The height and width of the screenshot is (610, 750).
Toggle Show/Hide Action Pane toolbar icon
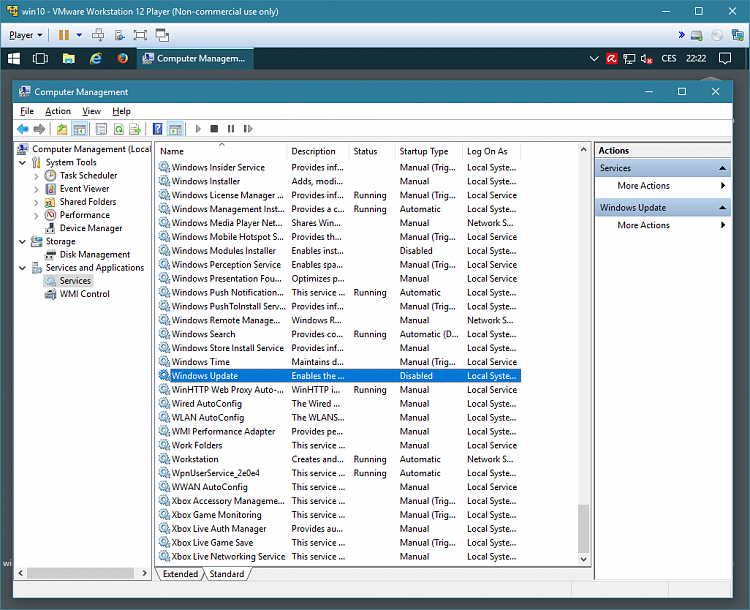[x=176, y=129]
